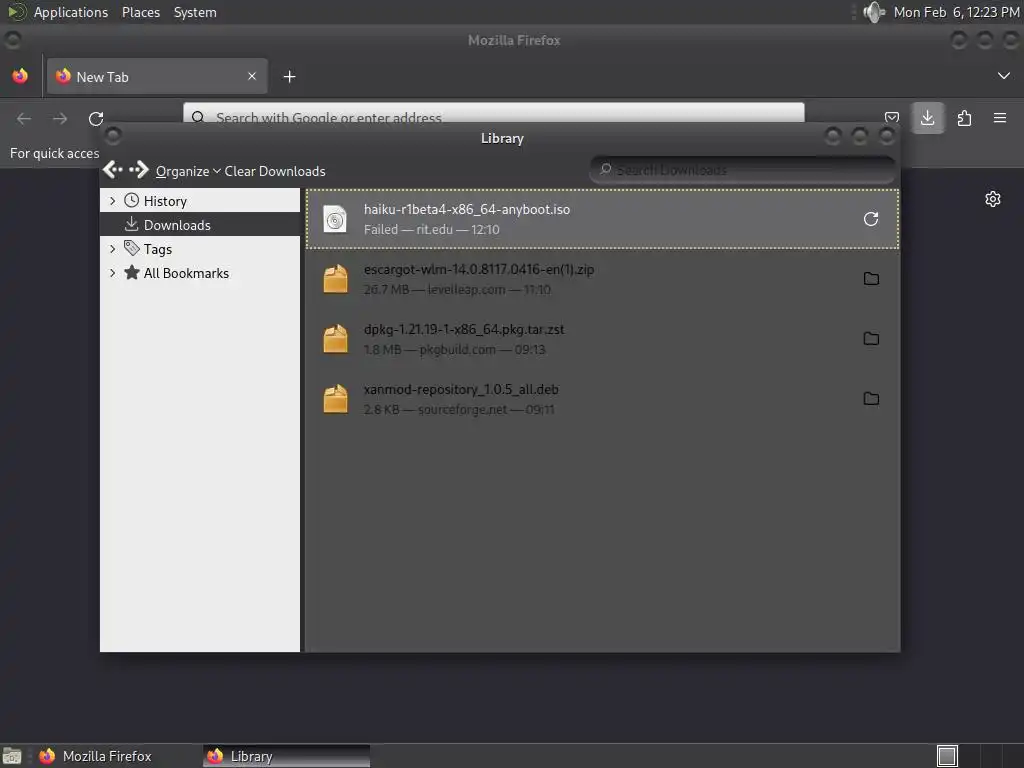Open containing folder for escargot-wlm zip
Viewport: 1024px width, 768px height.
(871, 279)
